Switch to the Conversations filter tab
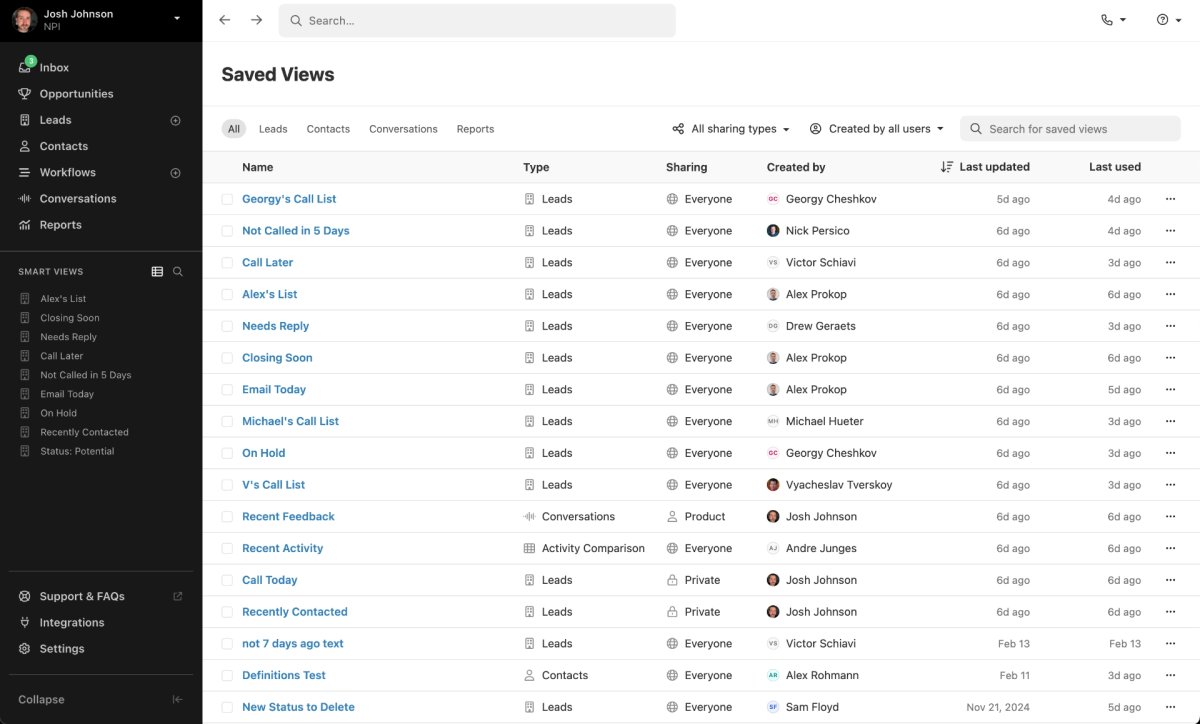 (x=403, y=129)
